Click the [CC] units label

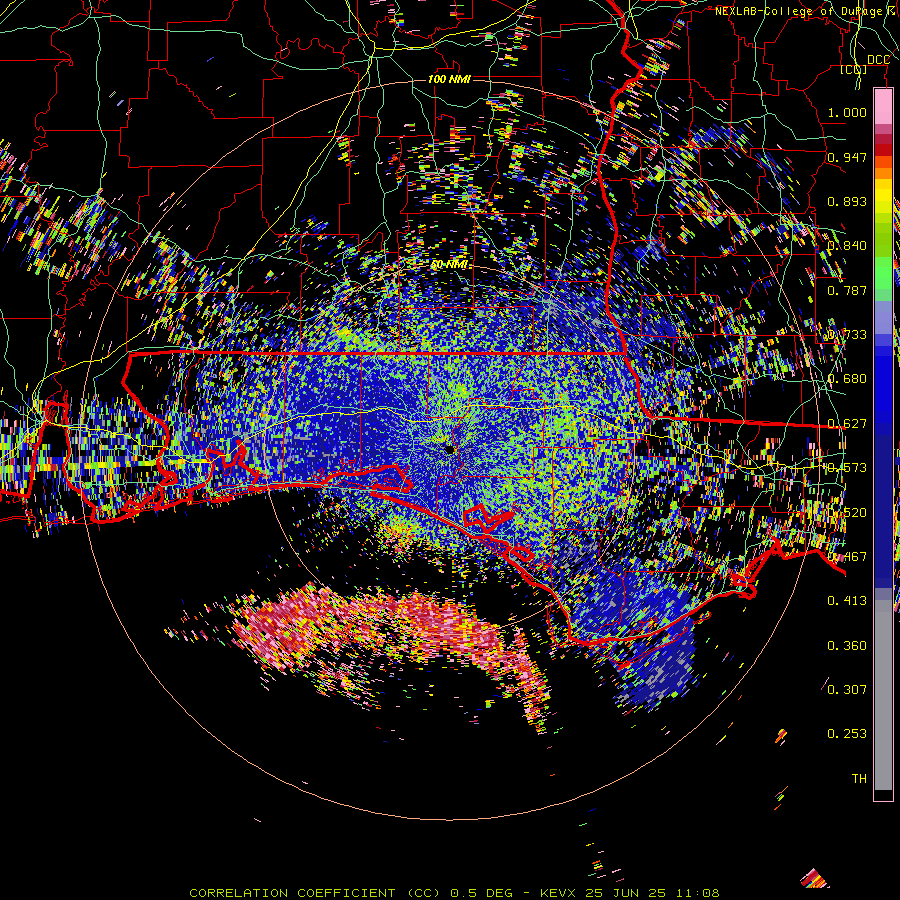853,69
